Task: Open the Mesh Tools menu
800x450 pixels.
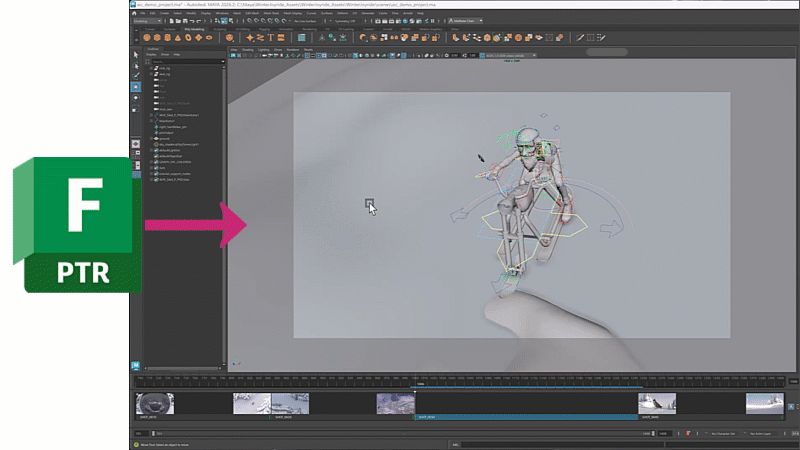Action: [x=271, y=13]
